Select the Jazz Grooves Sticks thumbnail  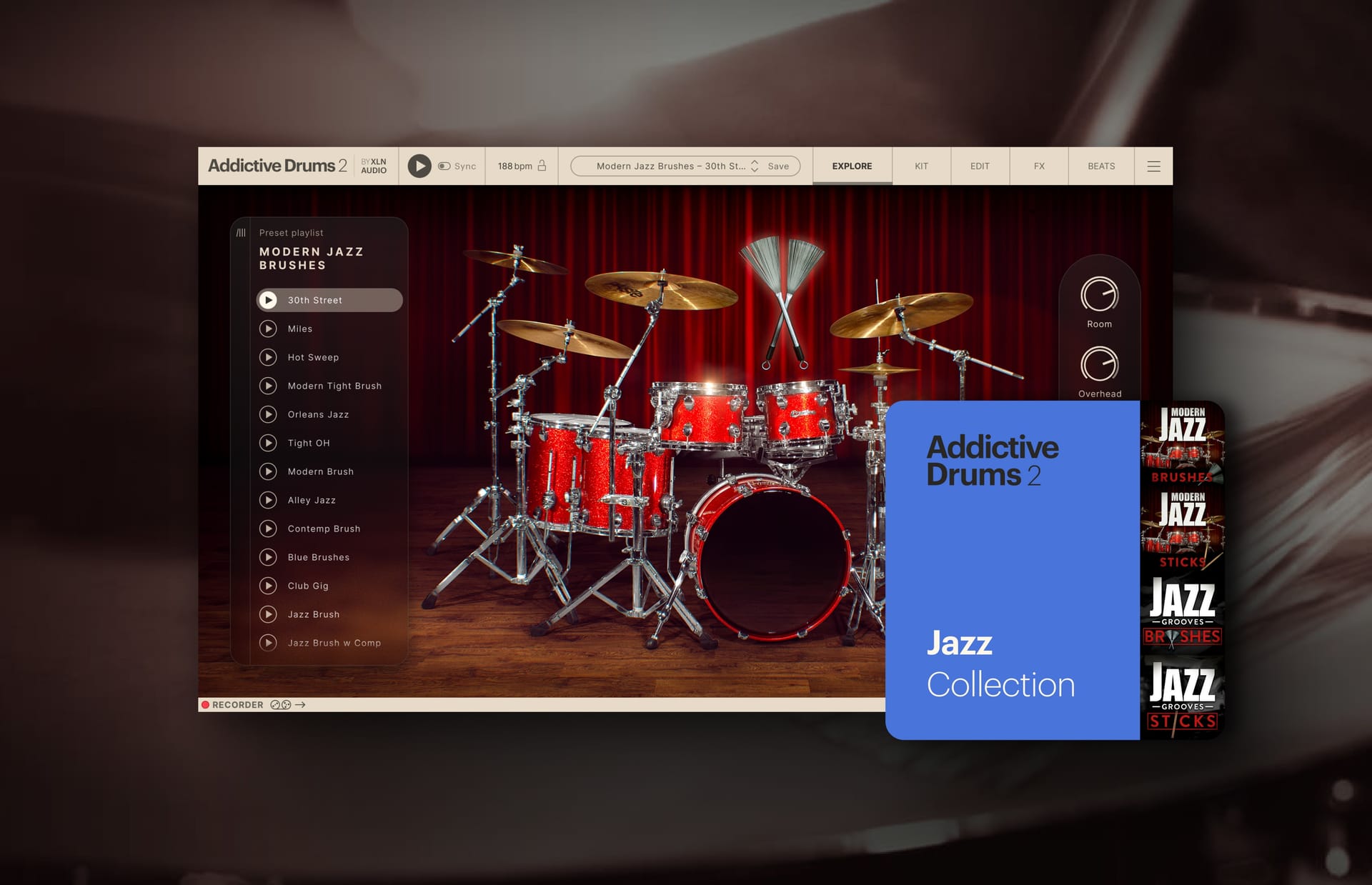[1182, 697]
